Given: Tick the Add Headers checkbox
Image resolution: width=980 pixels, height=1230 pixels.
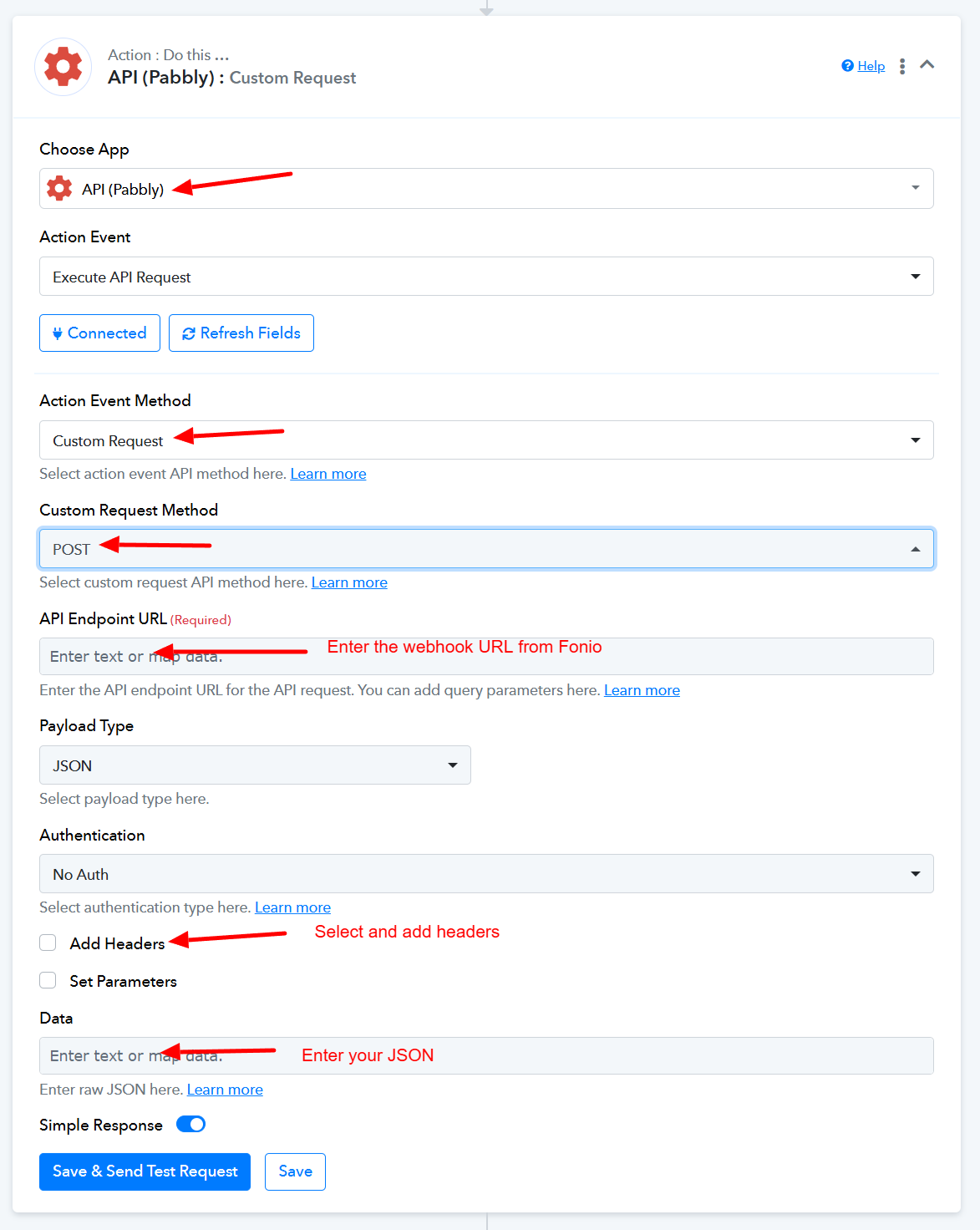Looking at the screenshot, I should (x=48, y=943).
